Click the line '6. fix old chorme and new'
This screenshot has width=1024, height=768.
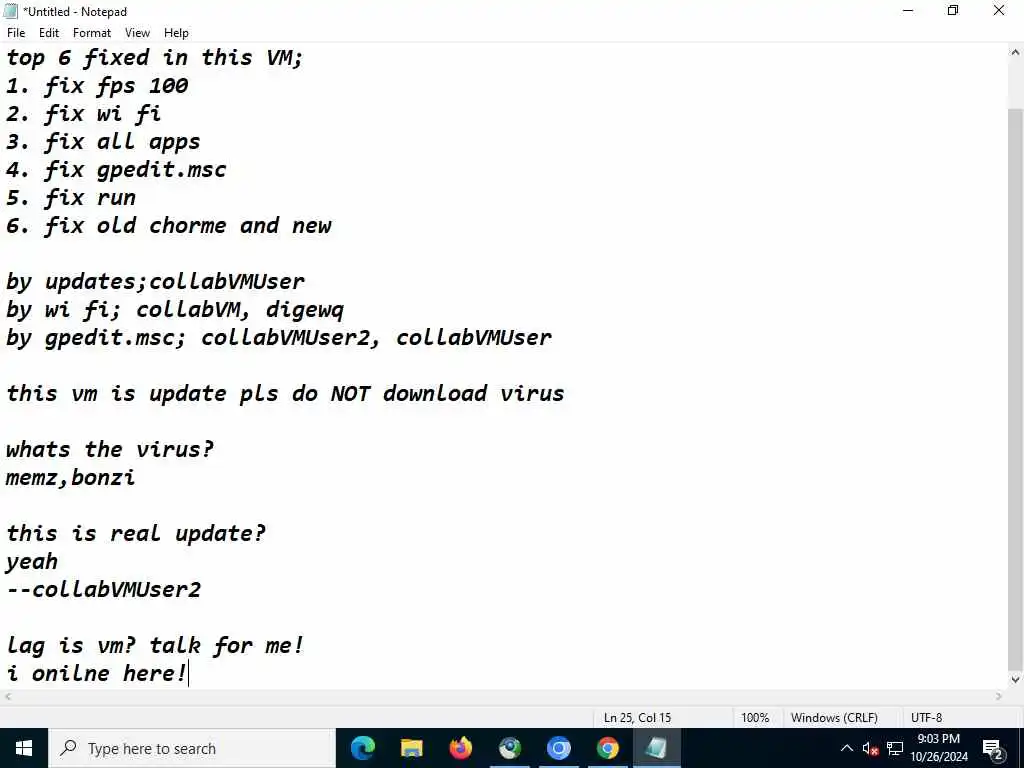168,226
